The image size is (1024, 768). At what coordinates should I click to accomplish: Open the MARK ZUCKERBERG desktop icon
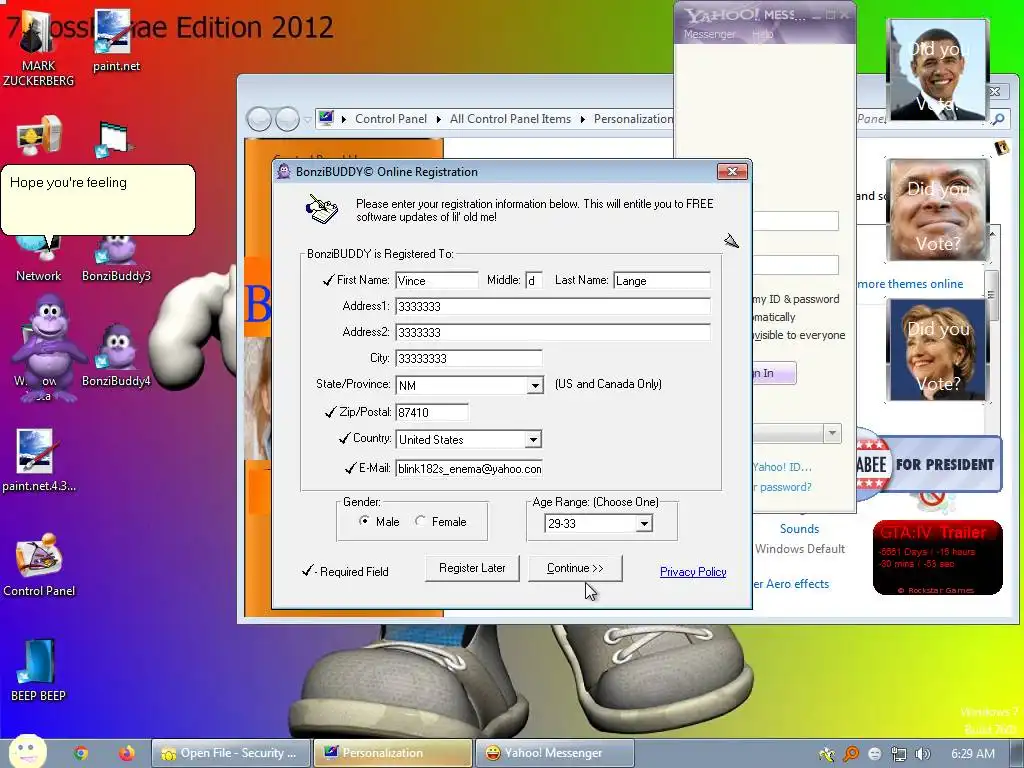pyautogui.click(x=38, y=49)
